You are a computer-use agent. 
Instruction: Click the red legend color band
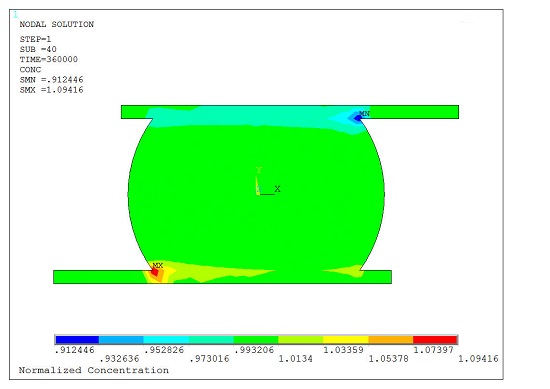(x=435, y=340)
